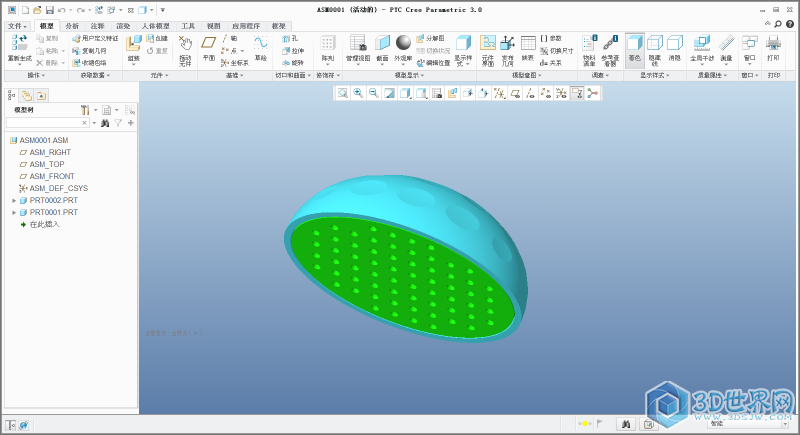The height and width of the screenshot is (435, 800).
Task: Open the 基准 group dropdown
Action: 234,75
